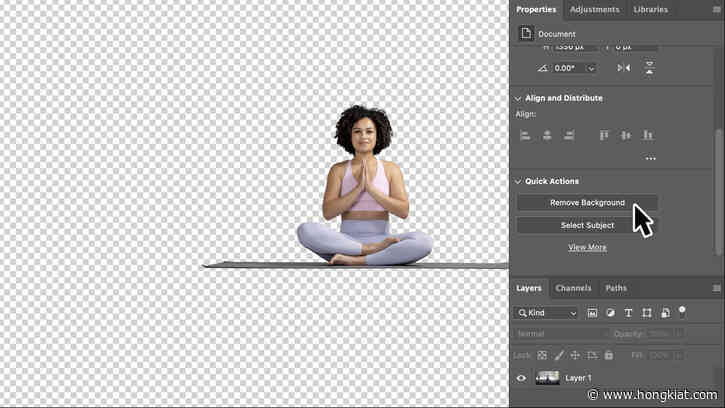
Task: Filter layers by smart objects
Action: [665, 313]
